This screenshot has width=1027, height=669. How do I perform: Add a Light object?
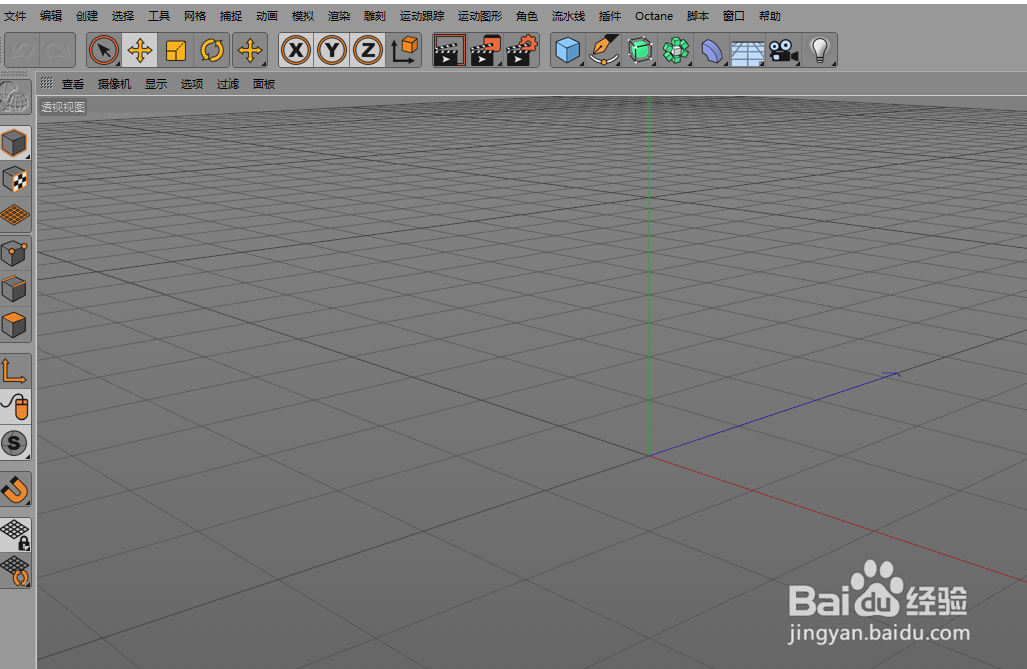point(819,50)
